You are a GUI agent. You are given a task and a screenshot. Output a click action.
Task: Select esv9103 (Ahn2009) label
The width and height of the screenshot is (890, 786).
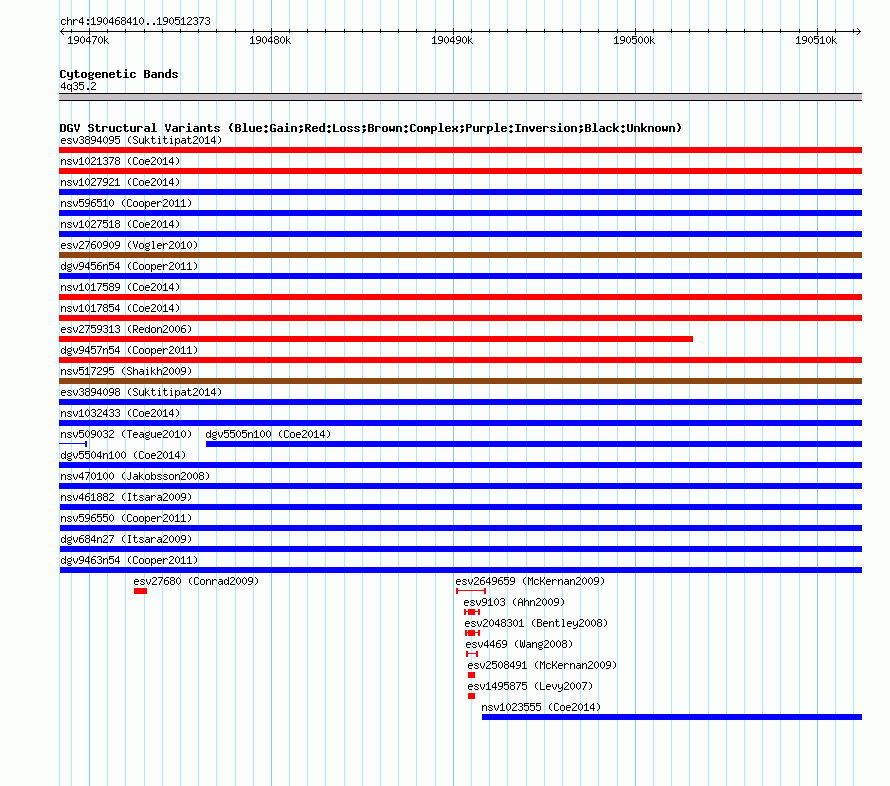pyautogui.click(x=514, y=602)
